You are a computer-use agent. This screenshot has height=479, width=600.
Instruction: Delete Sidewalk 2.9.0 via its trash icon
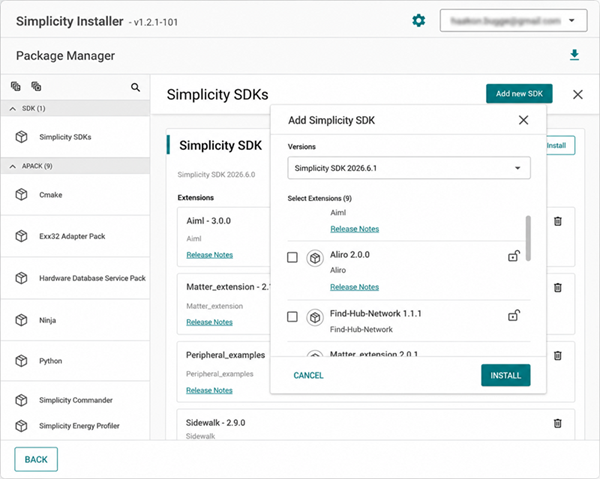pos(558,423)
